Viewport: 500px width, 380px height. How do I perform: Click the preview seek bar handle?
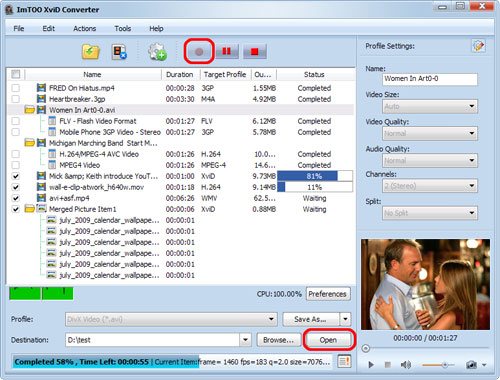pos(366,348)
